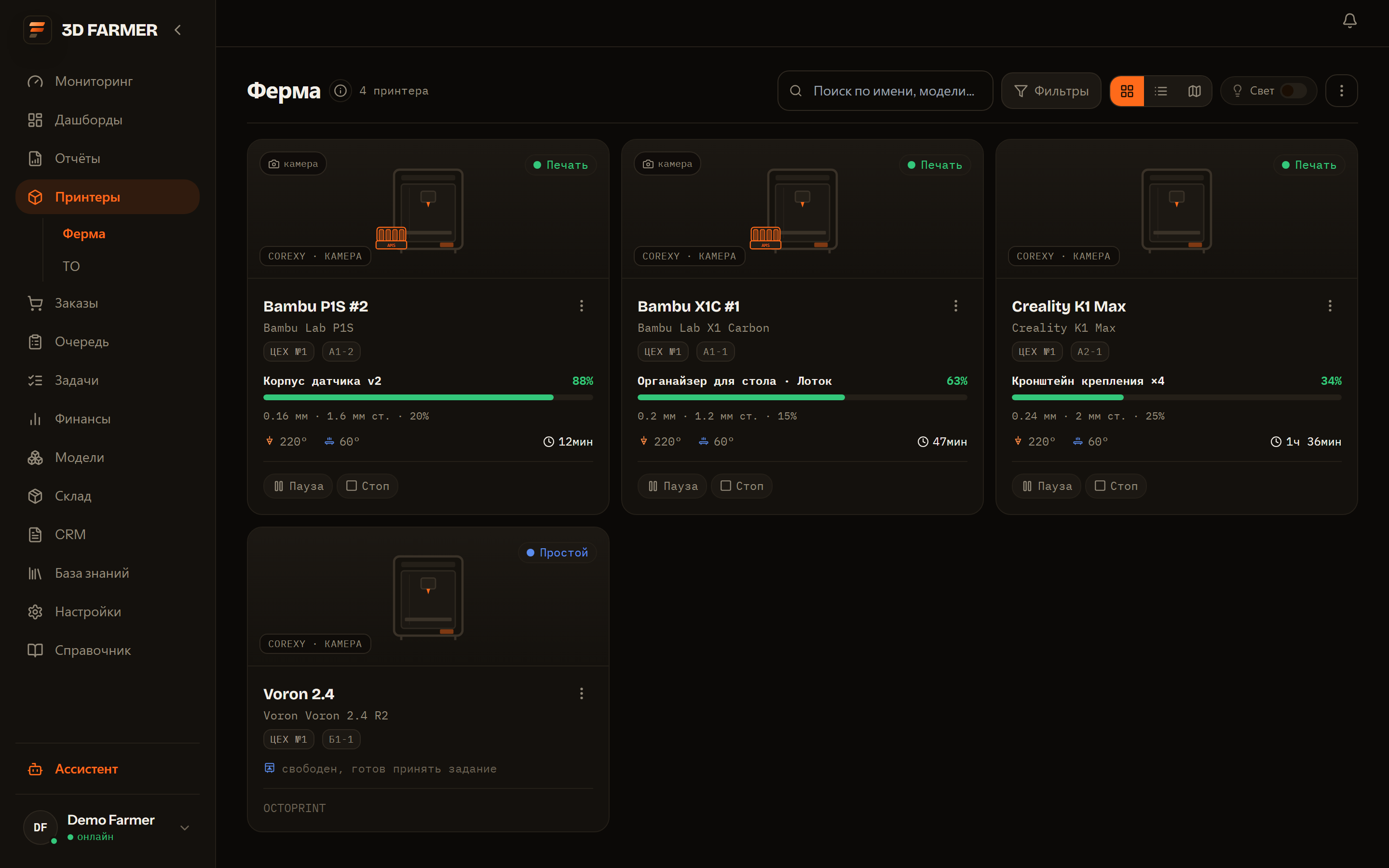Click the Простой status badge on Voron 2.4
Image resolution: width=1389 pixels, height=868 pixels.
coord(558,553)
